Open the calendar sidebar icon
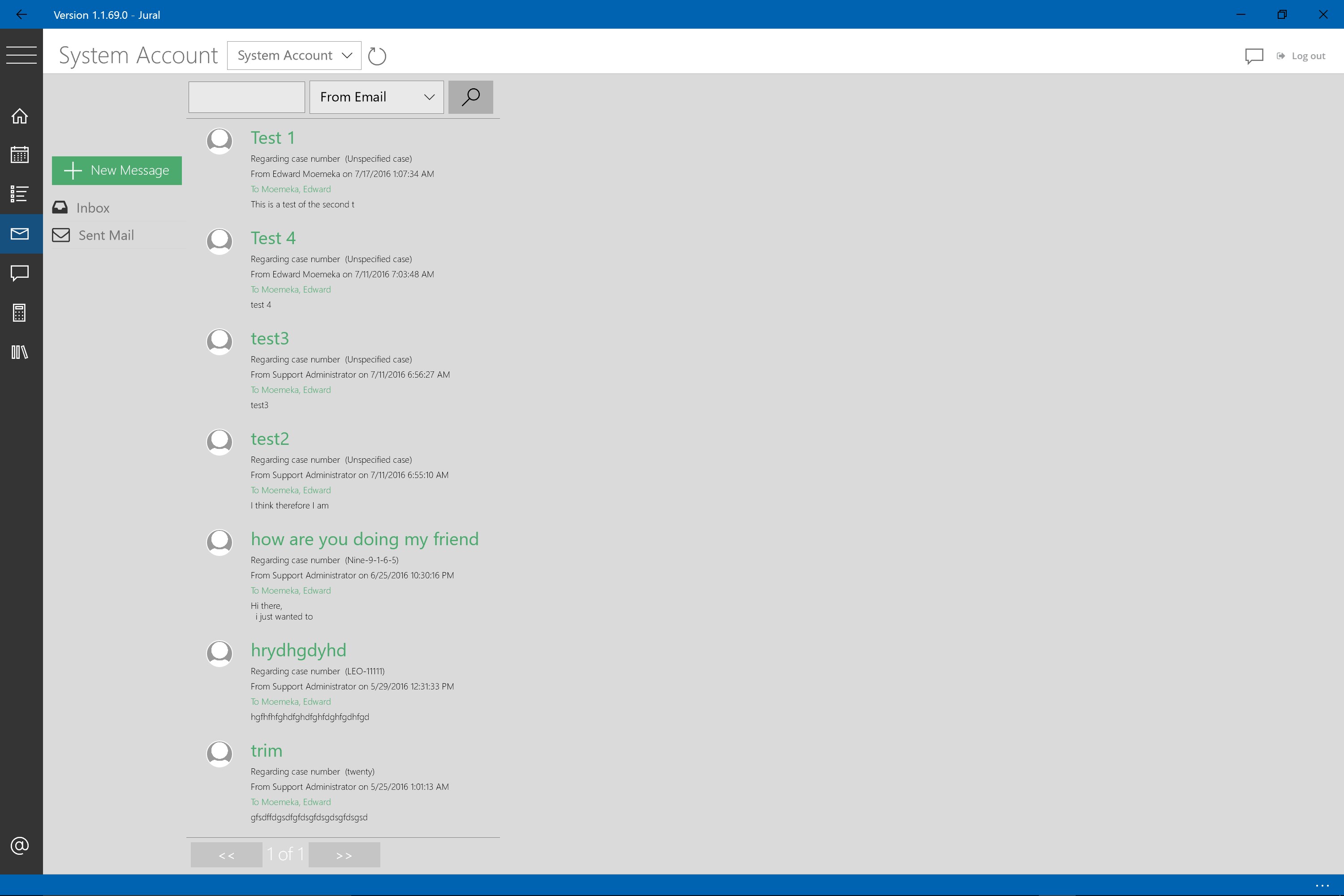This screenshot has height=896, width=1344. [x=20, y=154]
